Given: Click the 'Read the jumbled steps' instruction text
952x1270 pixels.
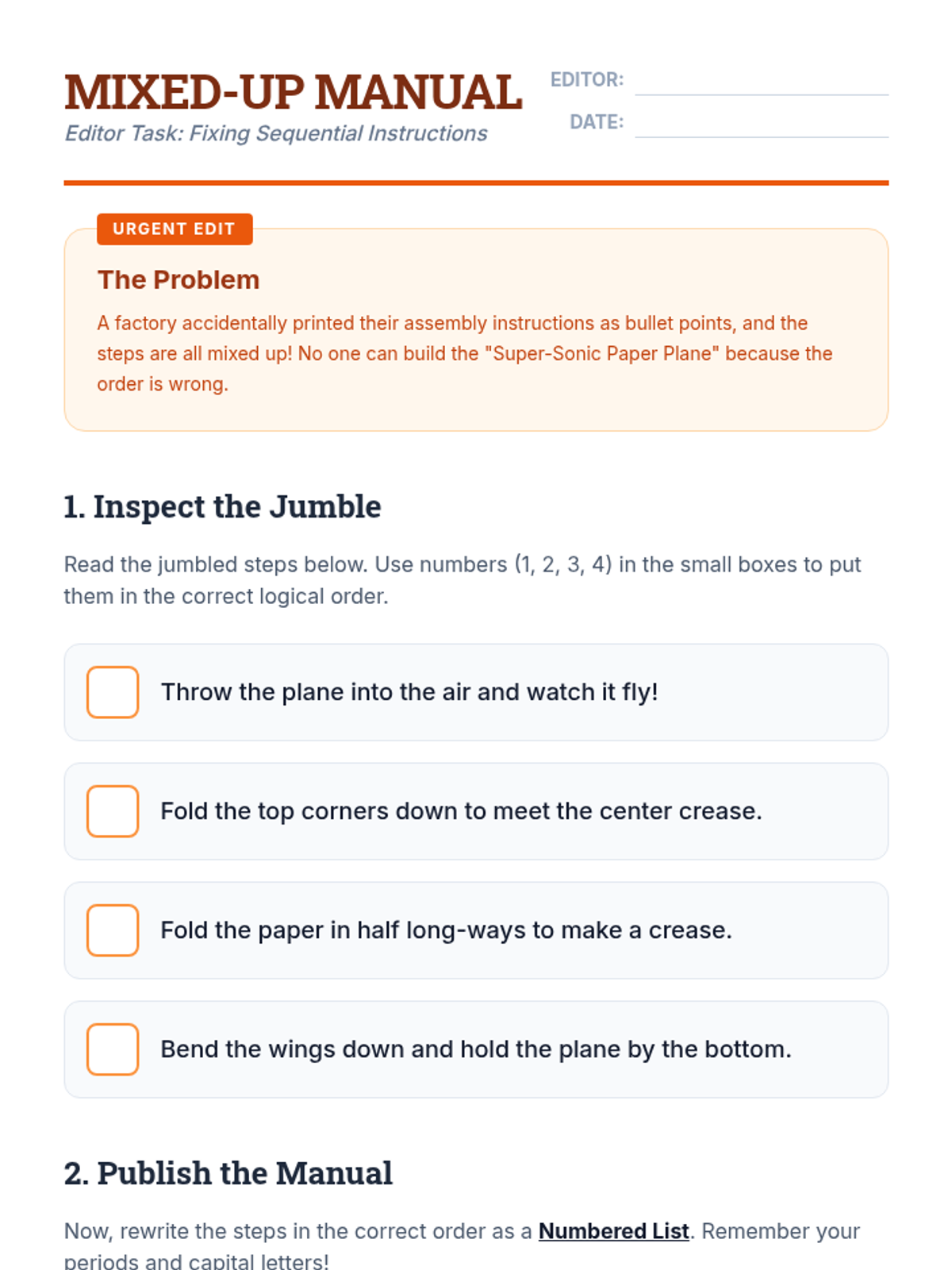Looking at the screenshot, I should pos(463,580).
